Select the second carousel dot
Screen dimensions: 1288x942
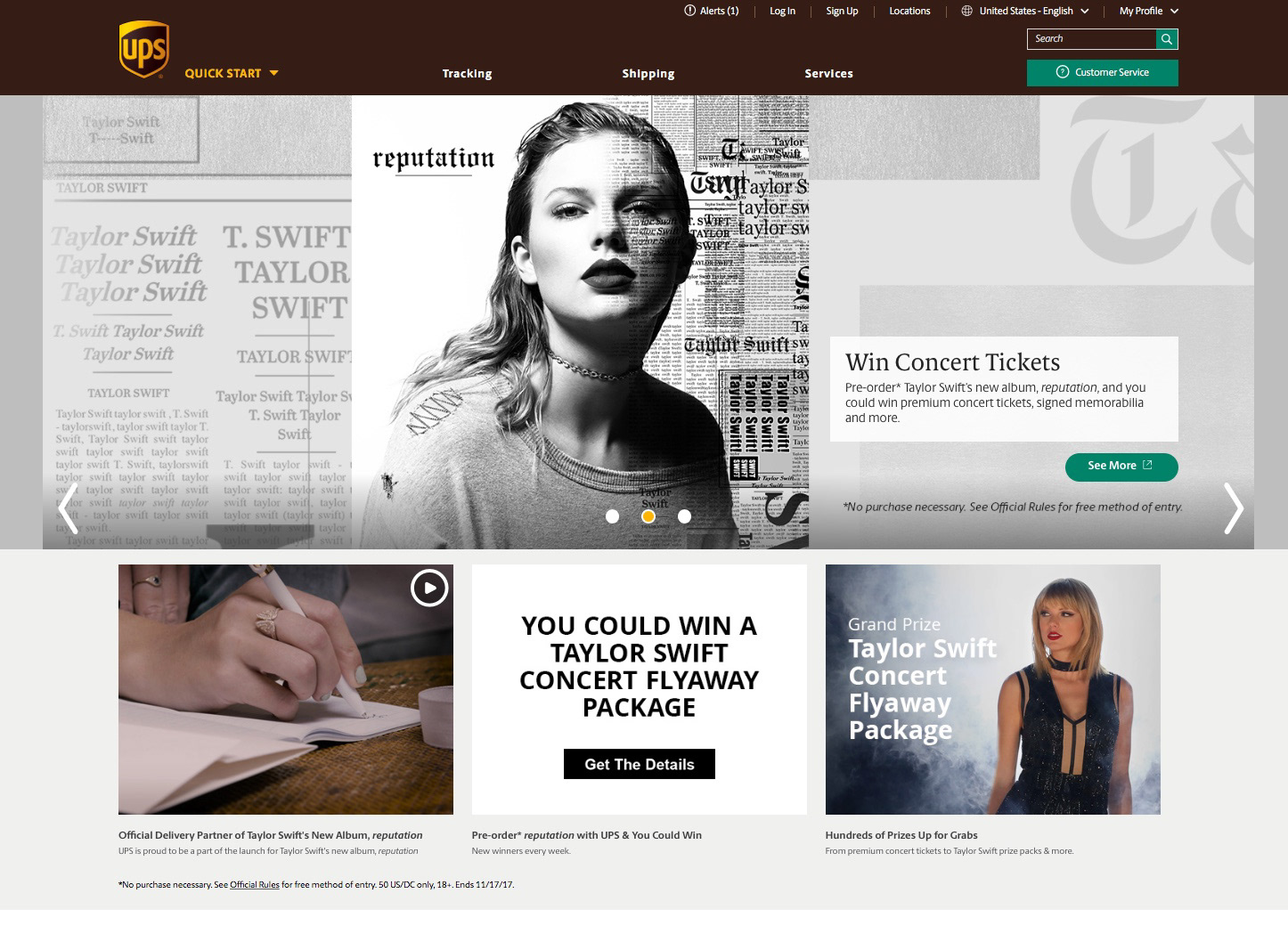(648, 516)
